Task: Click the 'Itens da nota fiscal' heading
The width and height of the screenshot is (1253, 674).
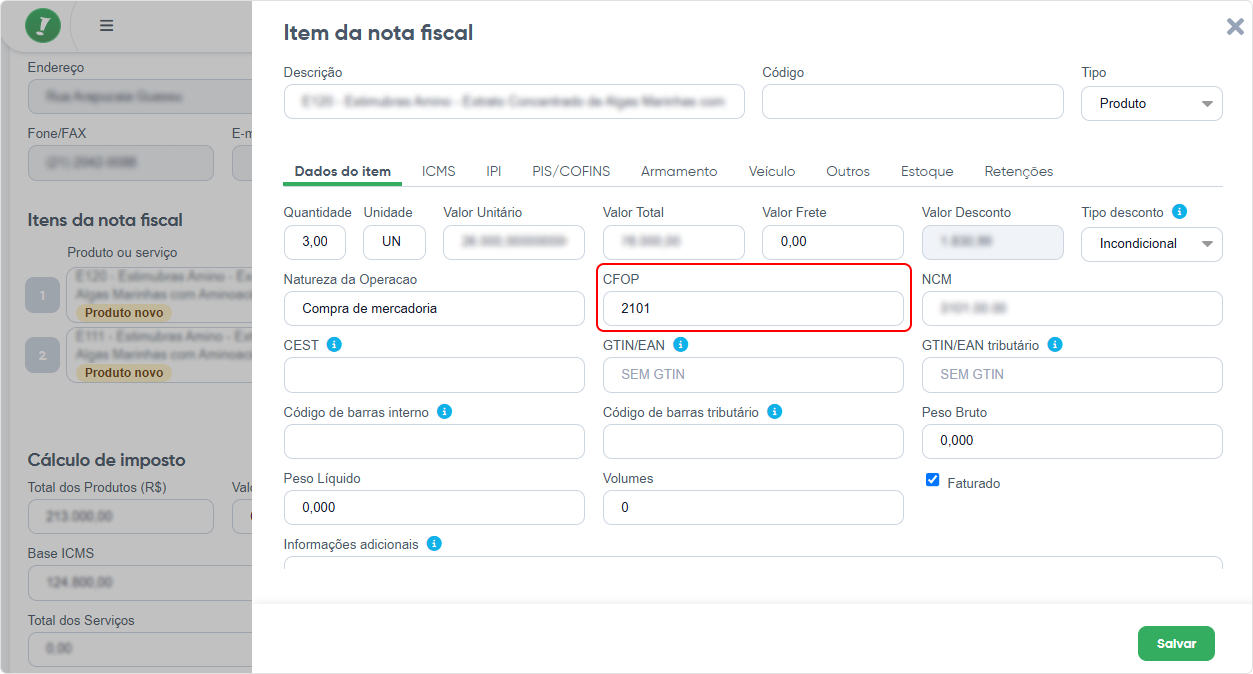Action: (105, 220)
